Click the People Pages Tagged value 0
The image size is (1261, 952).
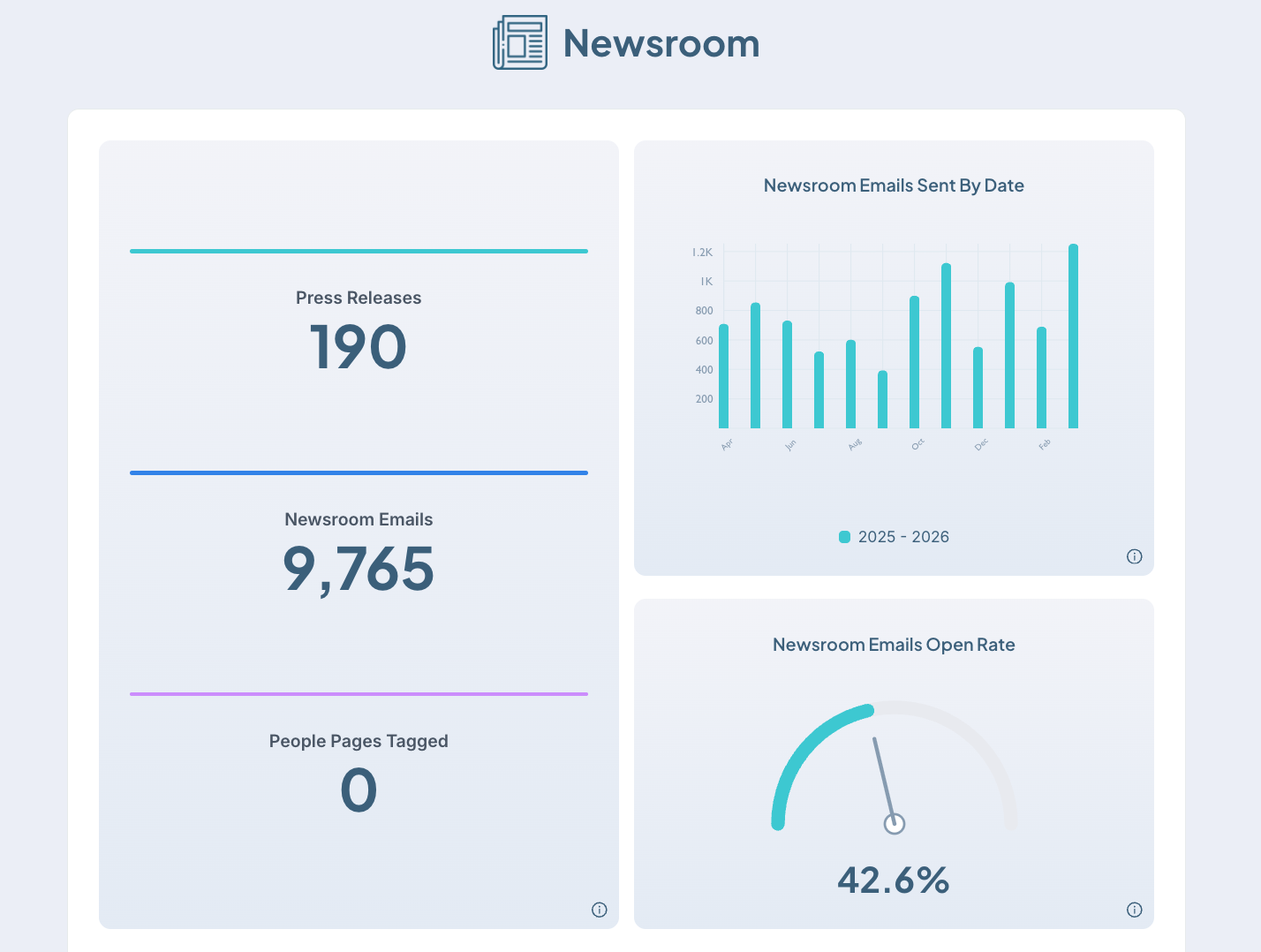coord(359,790)
